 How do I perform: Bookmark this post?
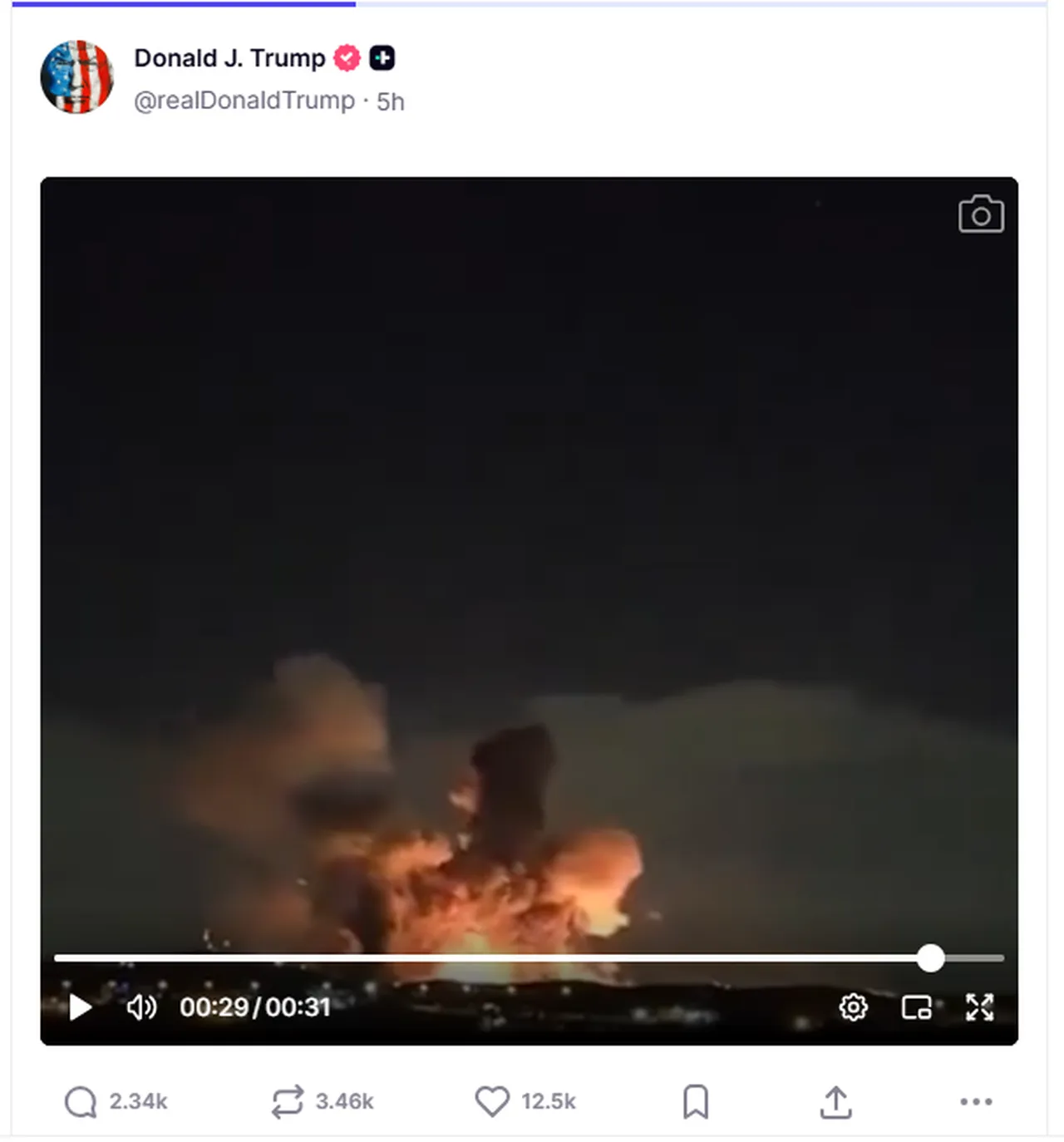[696, 1102]
